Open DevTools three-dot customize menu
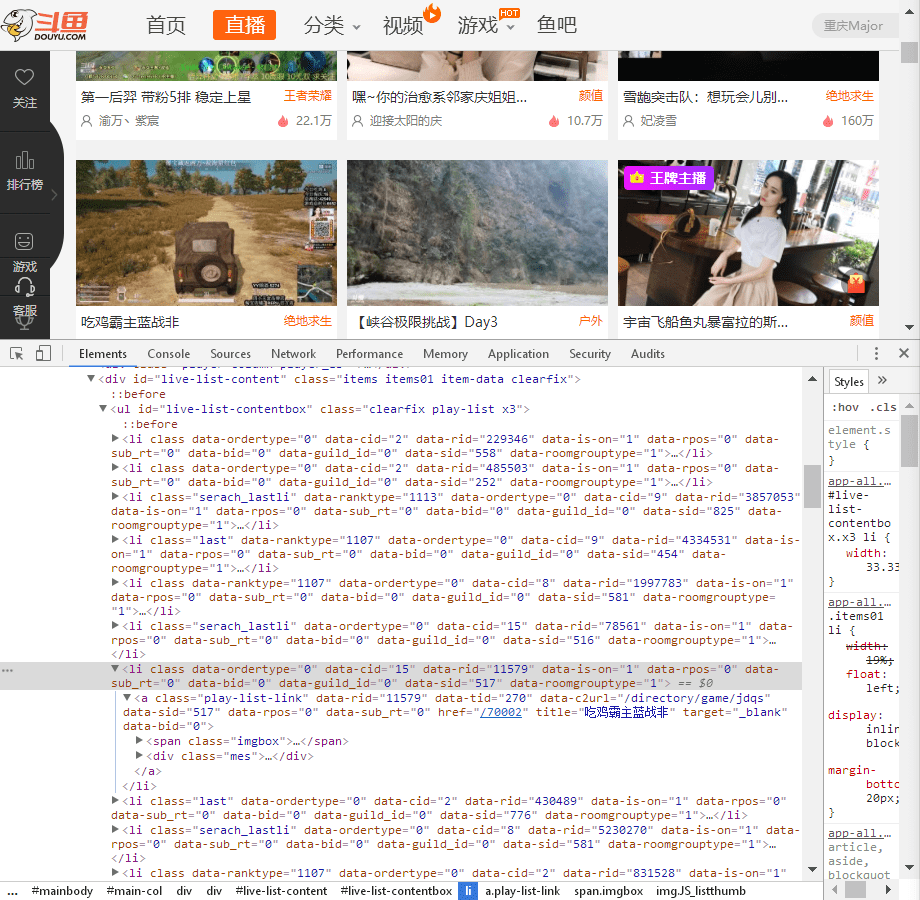Screen dimensions: 920x900 coord(876,353)
